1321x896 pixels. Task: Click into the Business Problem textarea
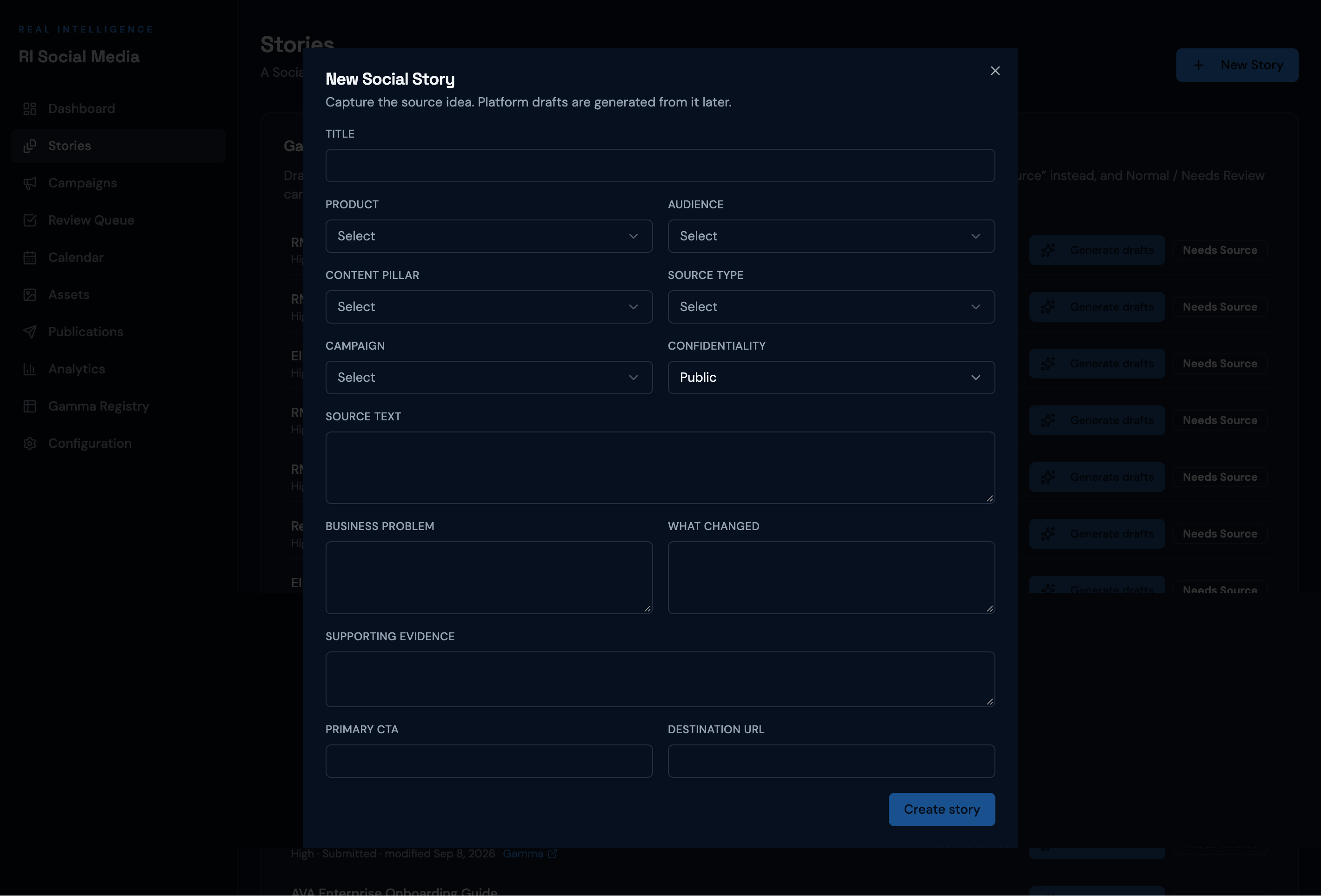point(489,577)
